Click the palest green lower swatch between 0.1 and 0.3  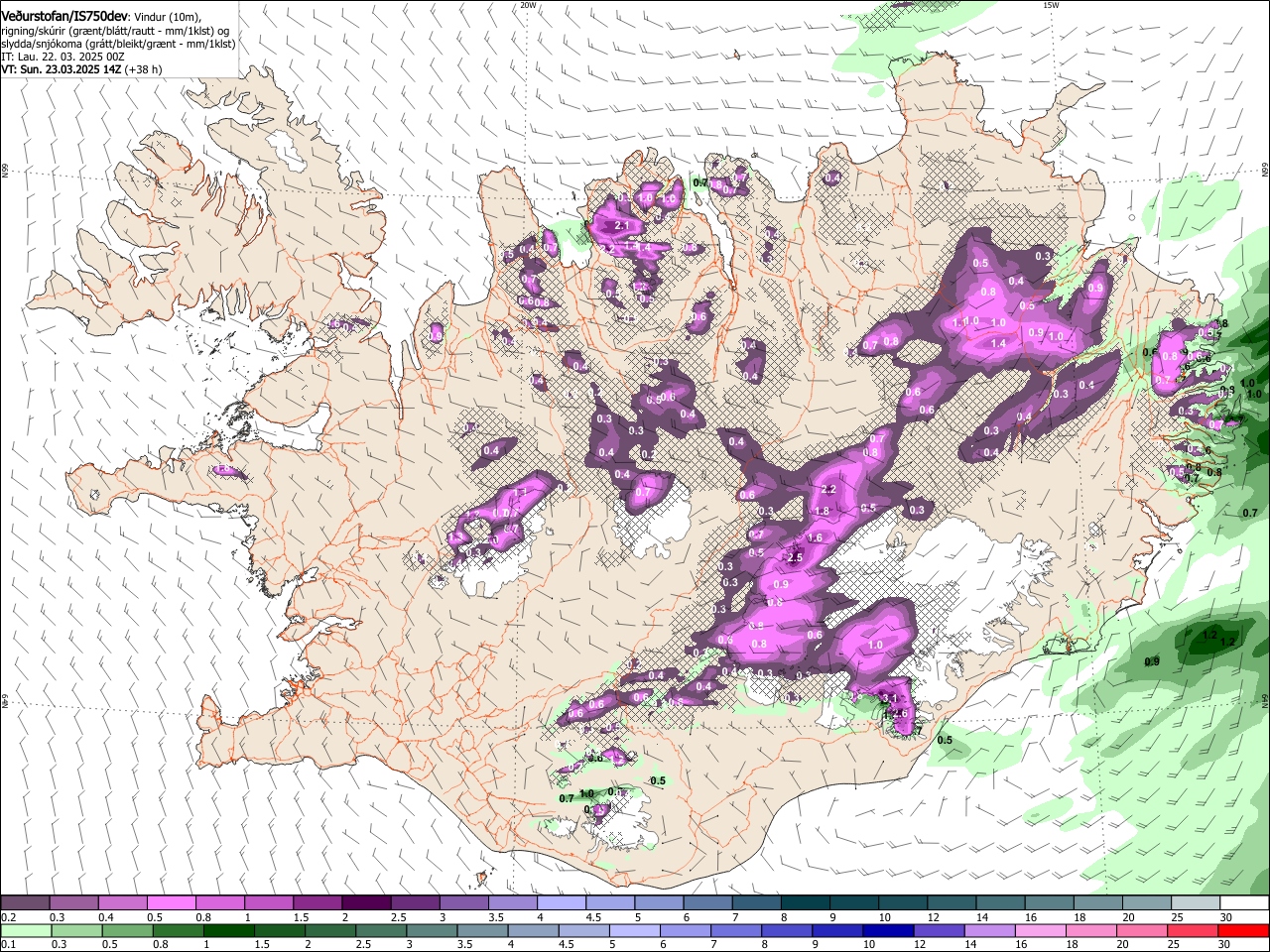click(26, 931)
